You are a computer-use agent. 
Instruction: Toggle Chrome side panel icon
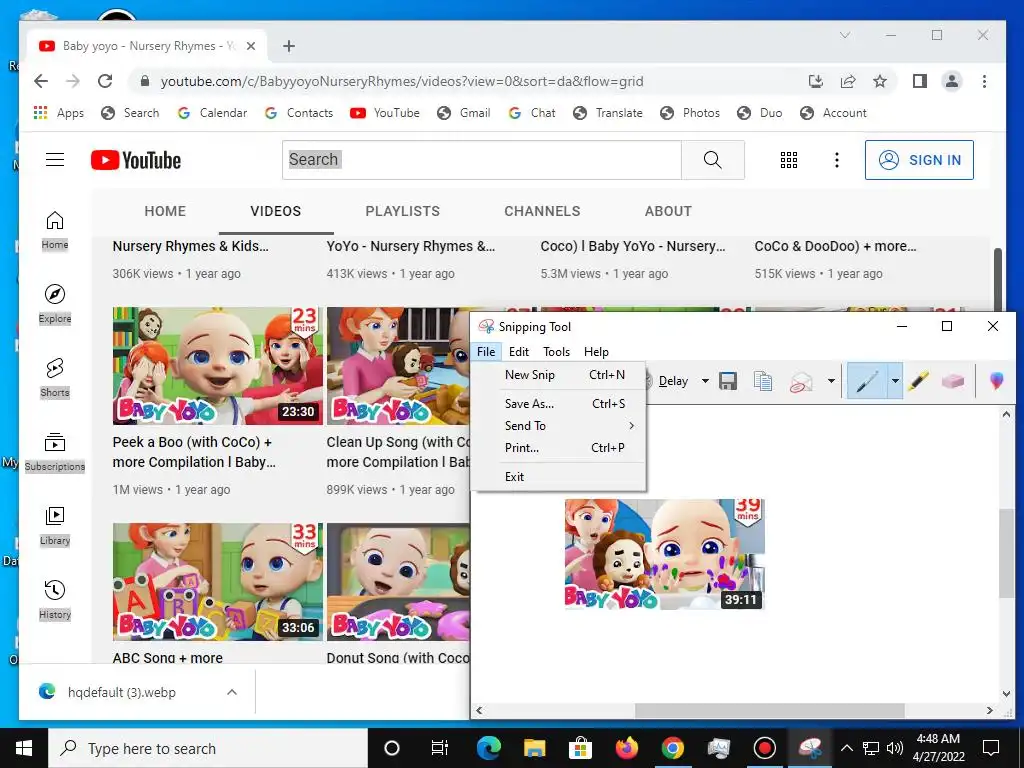(920, 81)
